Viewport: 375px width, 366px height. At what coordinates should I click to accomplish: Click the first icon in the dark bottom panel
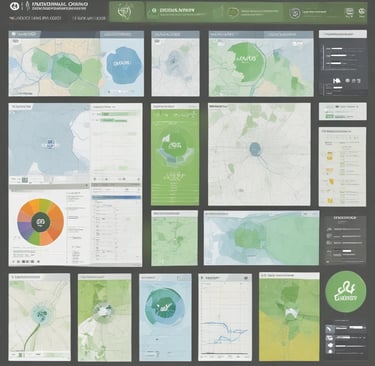coord(329,329)
